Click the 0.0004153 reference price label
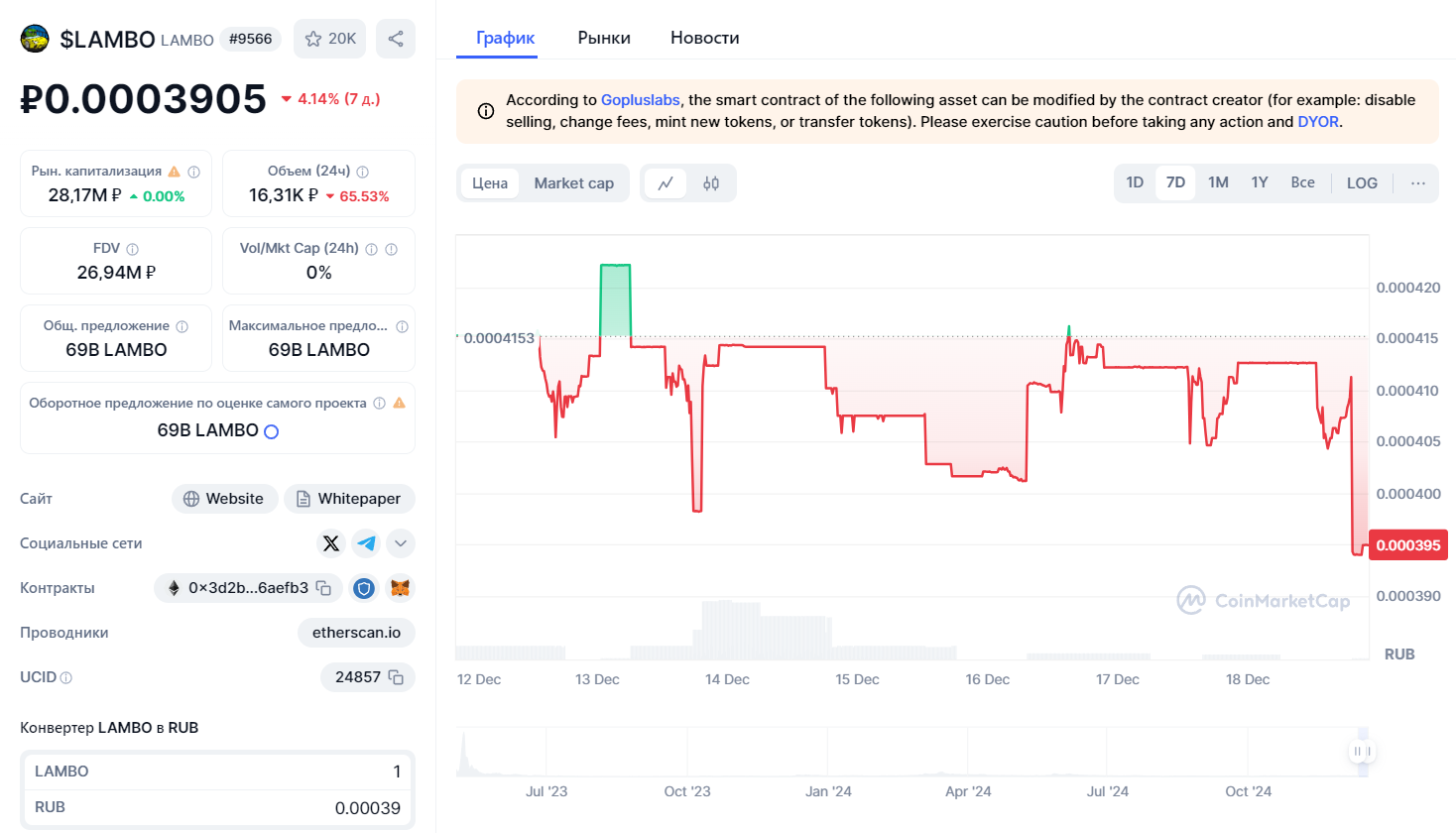 498,338
